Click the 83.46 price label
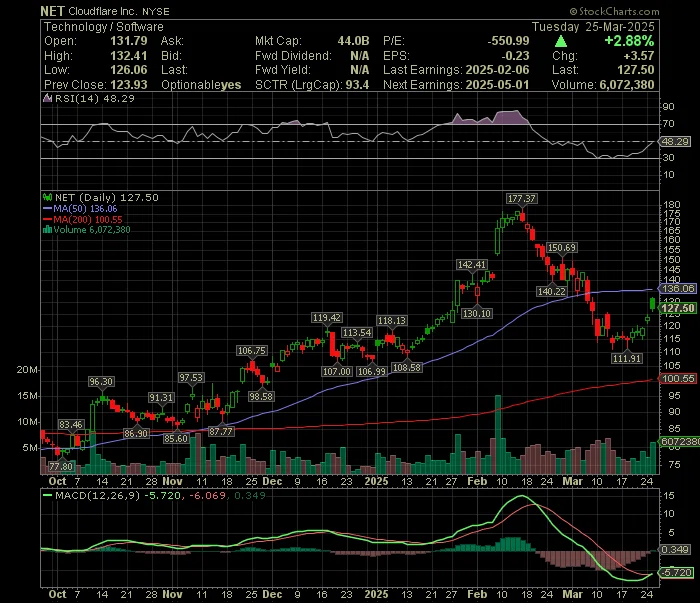This screenshot has width=700, height=603. (71, 424)
